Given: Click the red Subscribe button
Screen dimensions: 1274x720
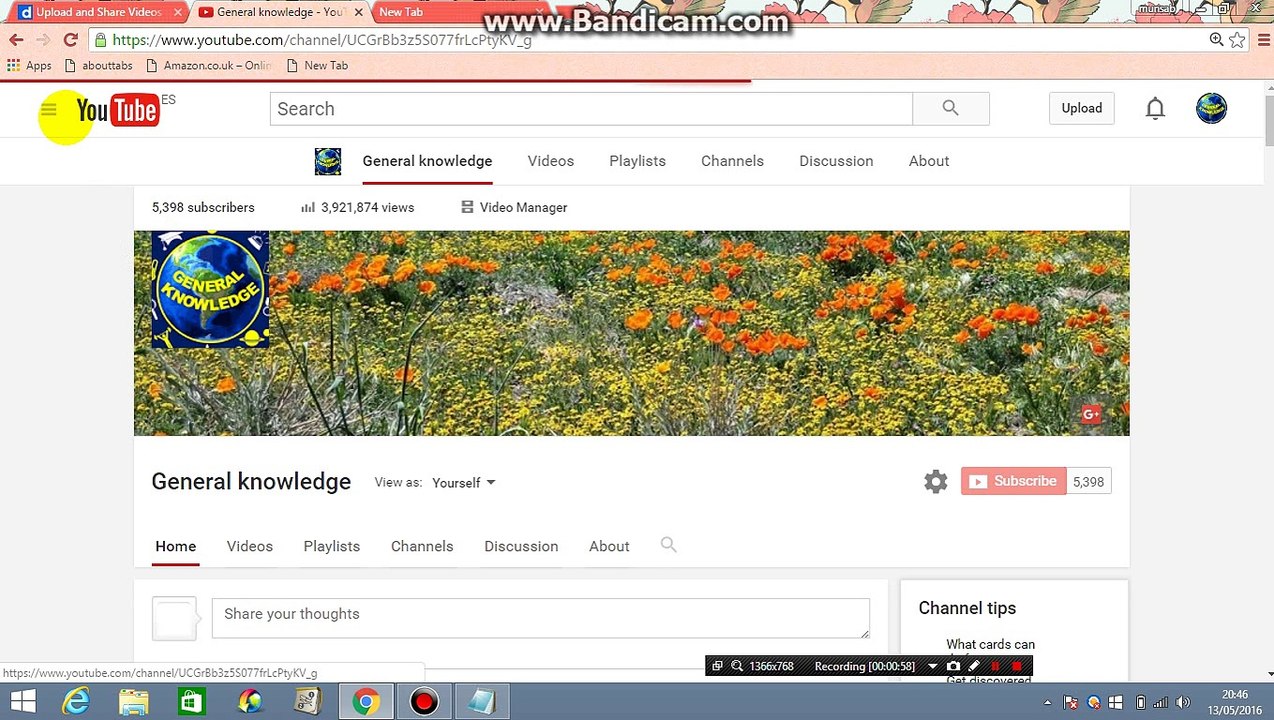Looking at the screenshot, I should (1013, 481).
